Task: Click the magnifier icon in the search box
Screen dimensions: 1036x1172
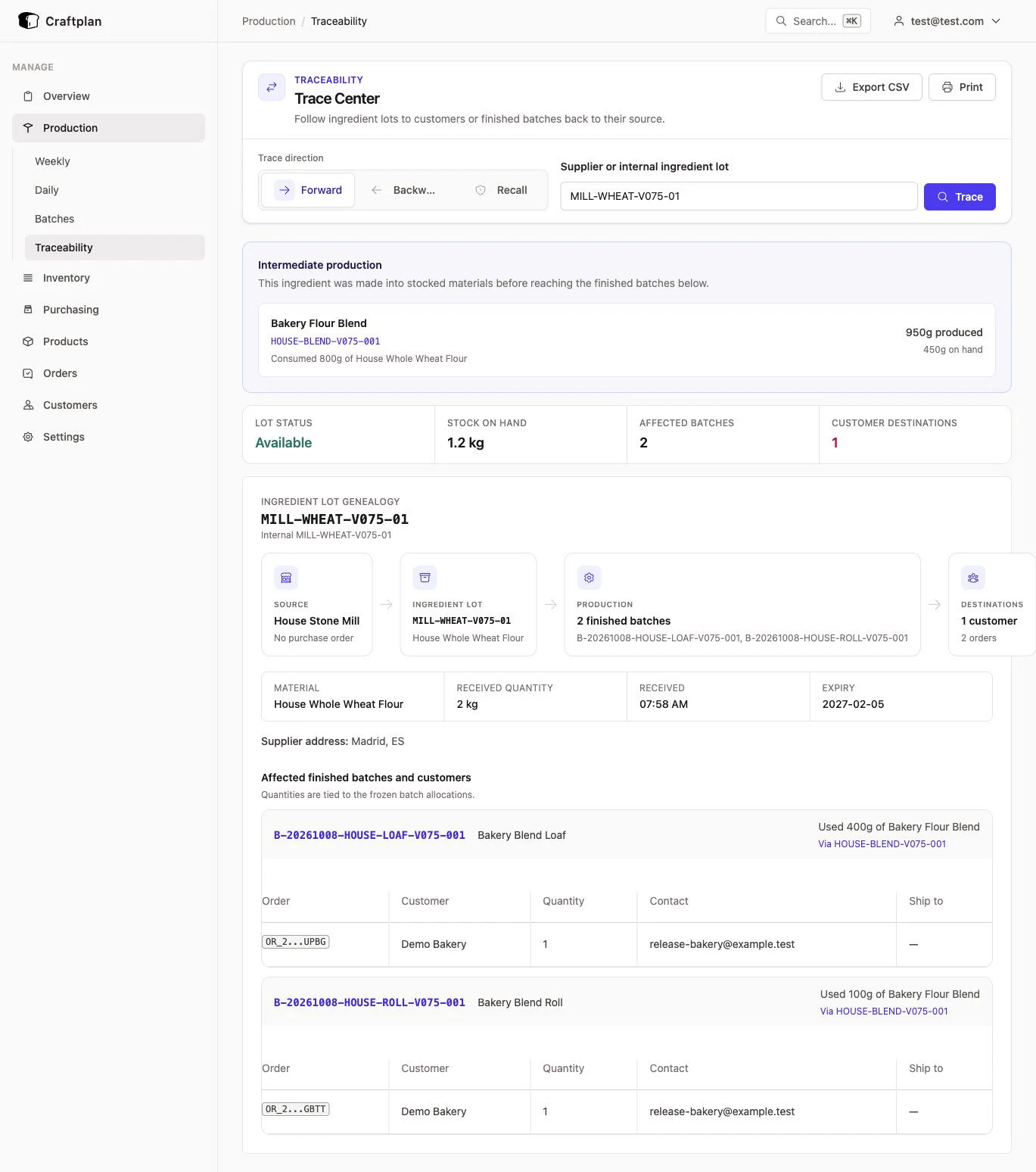Action: tap(781, 21)
